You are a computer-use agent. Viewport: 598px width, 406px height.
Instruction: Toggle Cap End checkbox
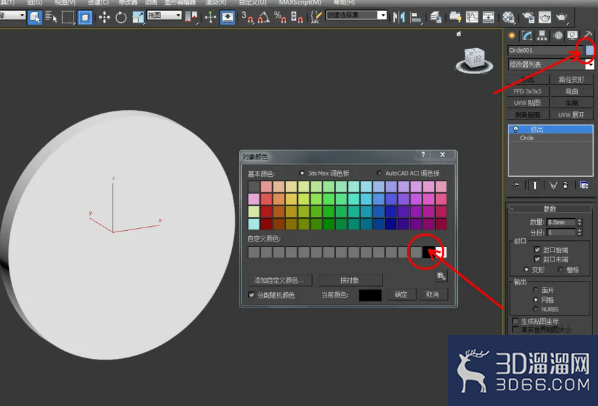[537, 259]
